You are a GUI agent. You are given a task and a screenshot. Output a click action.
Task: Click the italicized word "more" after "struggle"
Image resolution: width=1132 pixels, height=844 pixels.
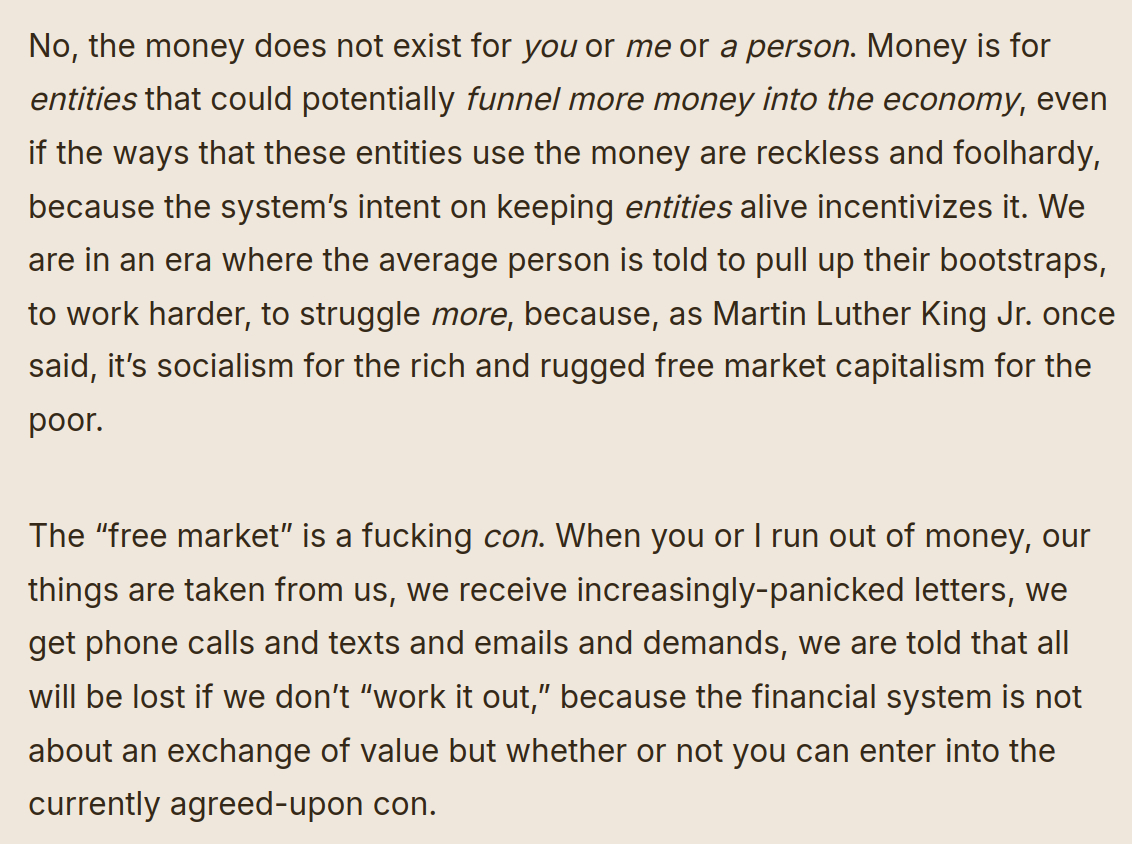coord(469,314)
